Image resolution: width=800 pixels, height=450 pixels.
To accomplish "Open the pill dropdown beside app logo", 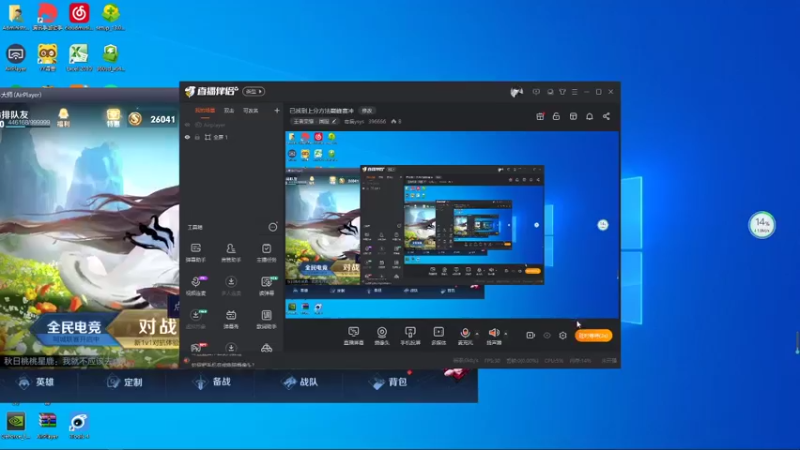I will point(254,91).
